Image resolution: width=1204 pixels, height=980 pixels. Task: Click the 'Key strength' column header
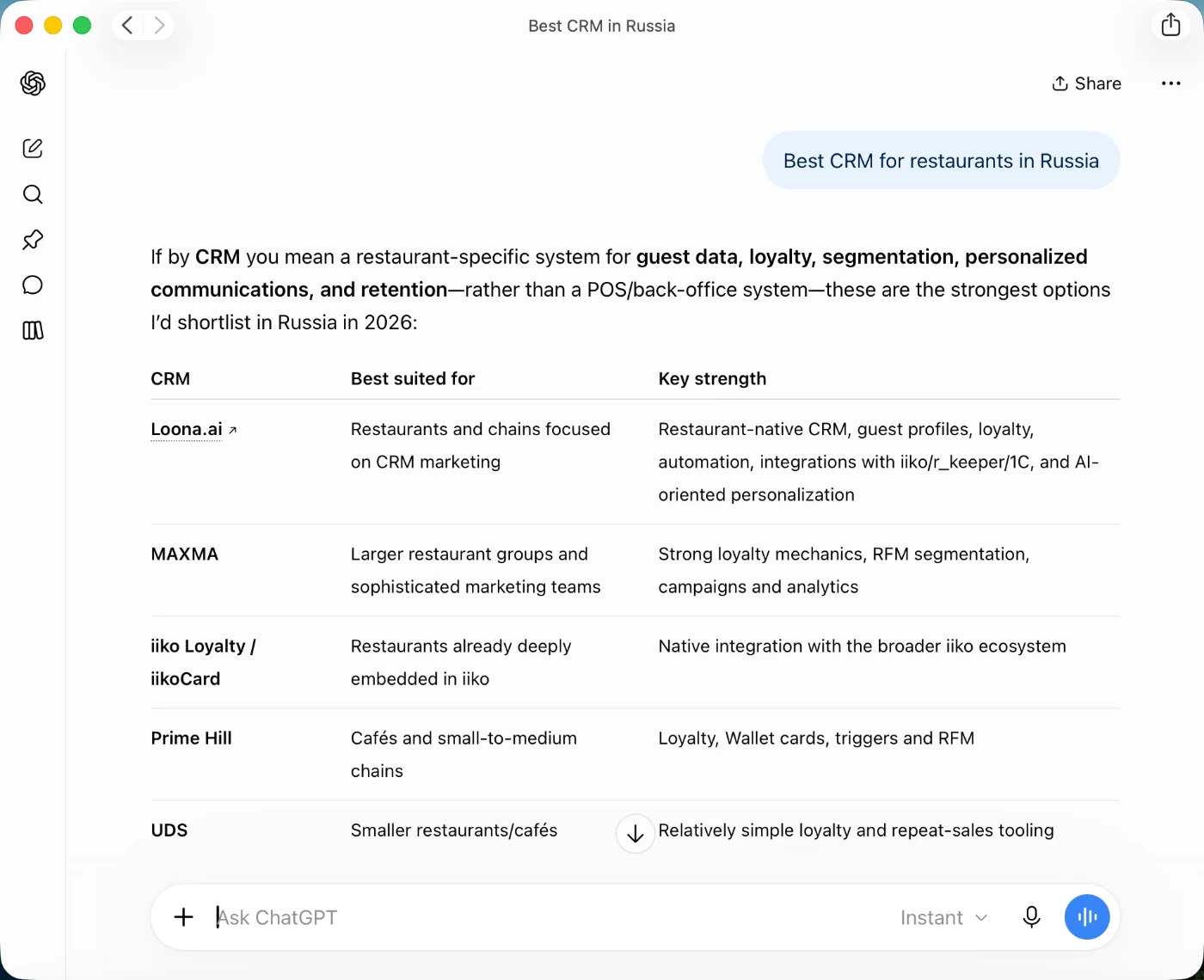712,379
